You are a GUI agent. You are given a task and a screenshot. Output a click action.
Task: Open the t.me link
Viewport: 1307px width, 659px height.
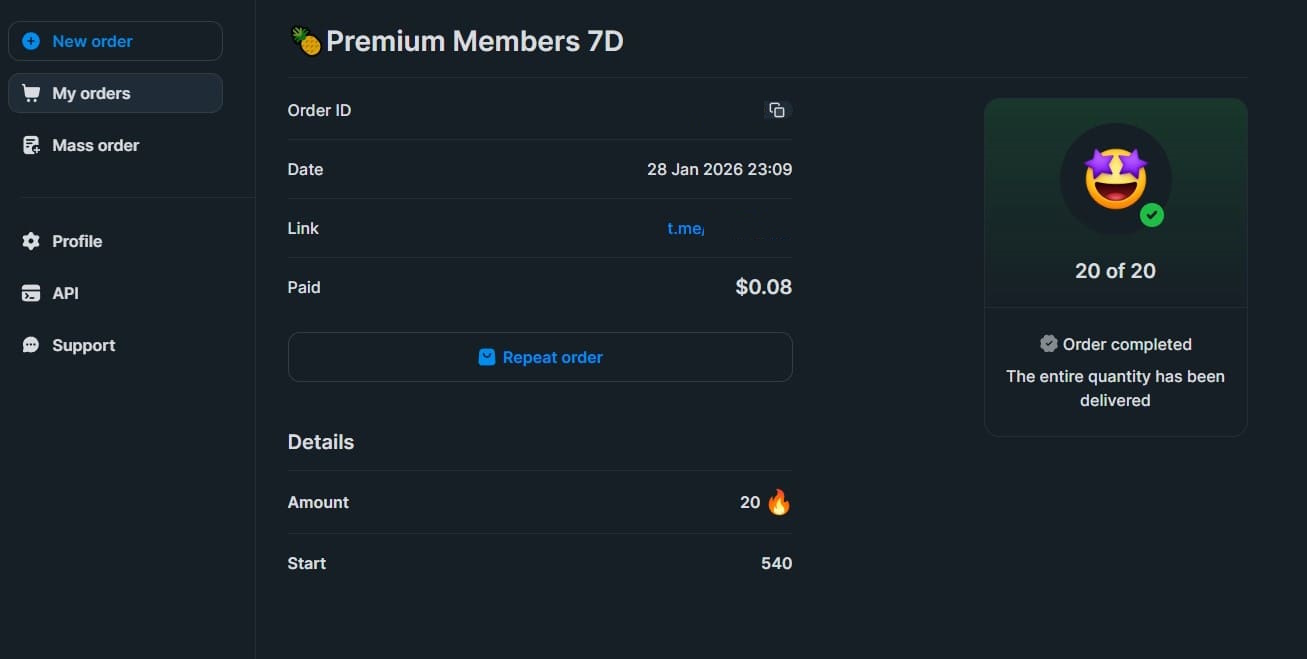685,228
